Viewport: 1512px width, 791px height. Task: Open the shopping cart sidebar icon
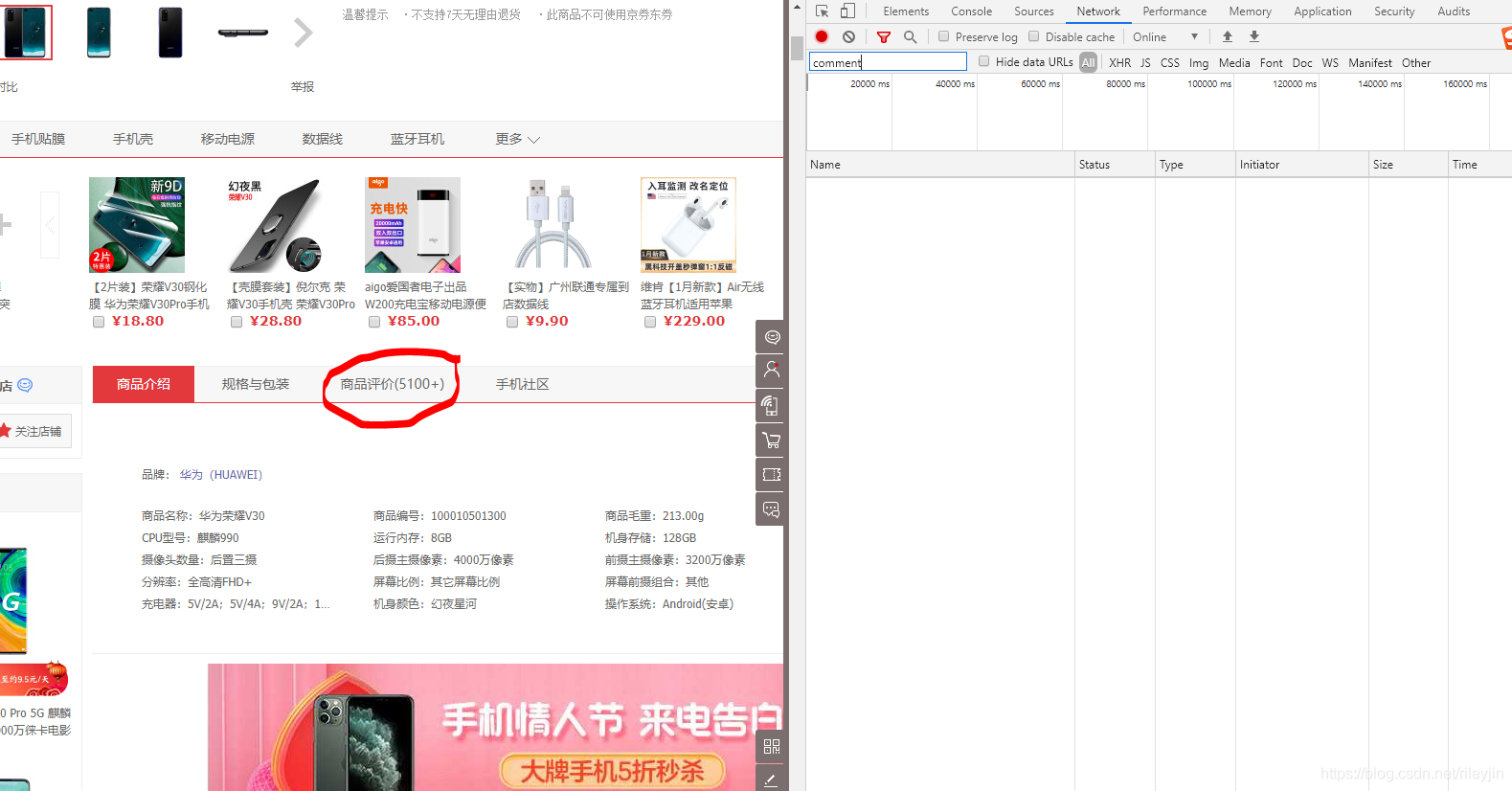772,441
